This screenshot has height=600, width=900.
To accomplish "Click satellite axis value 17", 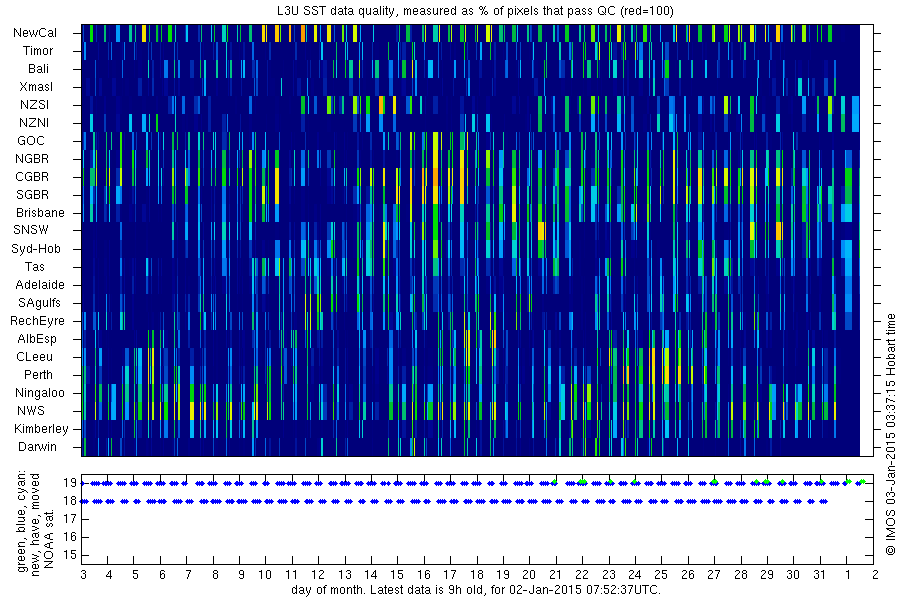I will coord(70,519).
